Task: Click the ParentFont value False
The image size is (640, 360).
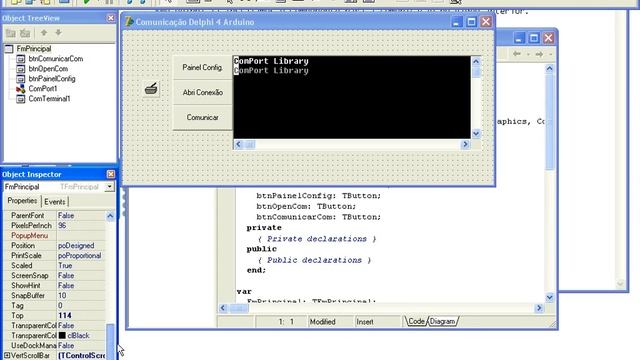Action: click(x=66, y=216)
